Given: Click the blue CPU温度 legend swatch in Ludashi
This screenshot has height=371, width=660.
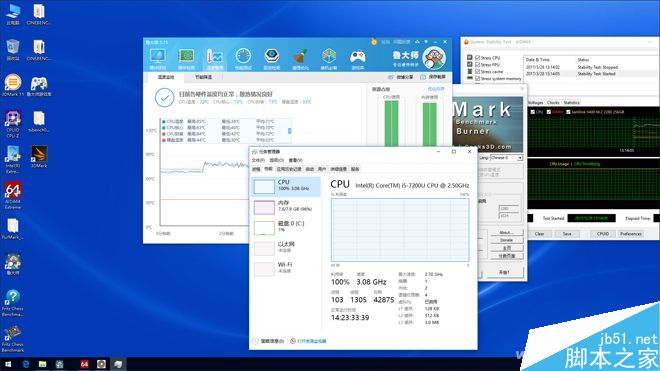Looking at the screenshot, I should click(164, 122).
